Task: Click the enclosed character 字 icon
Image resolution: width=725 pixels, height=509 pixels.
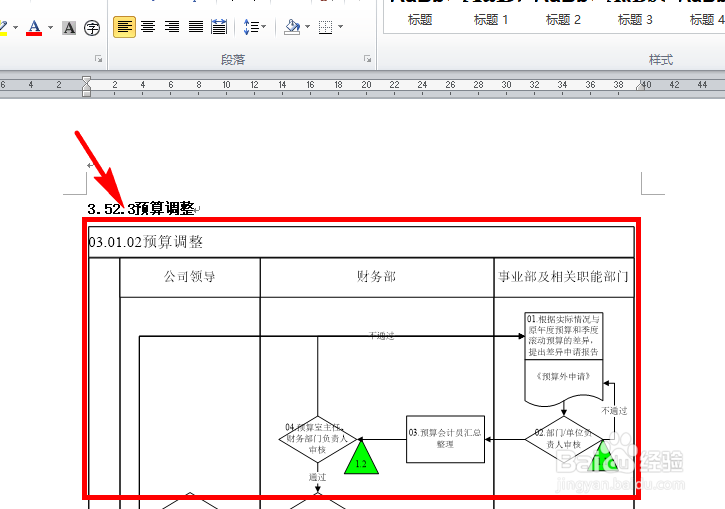Action: 92,28
